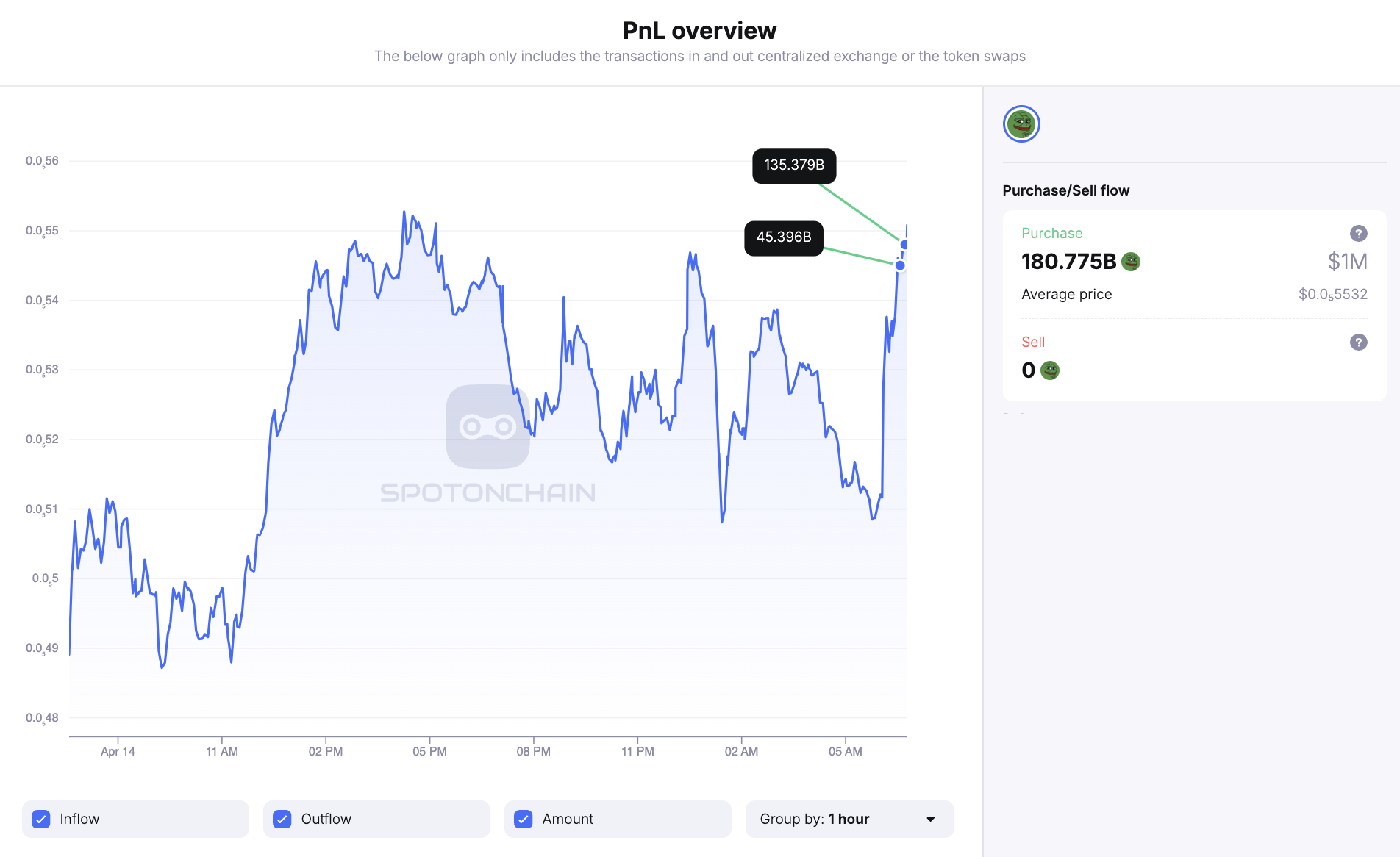Click the green data point near 45.396B label
The width and height of the screenshot is (1400, 857).
click(x=899, y=265)
